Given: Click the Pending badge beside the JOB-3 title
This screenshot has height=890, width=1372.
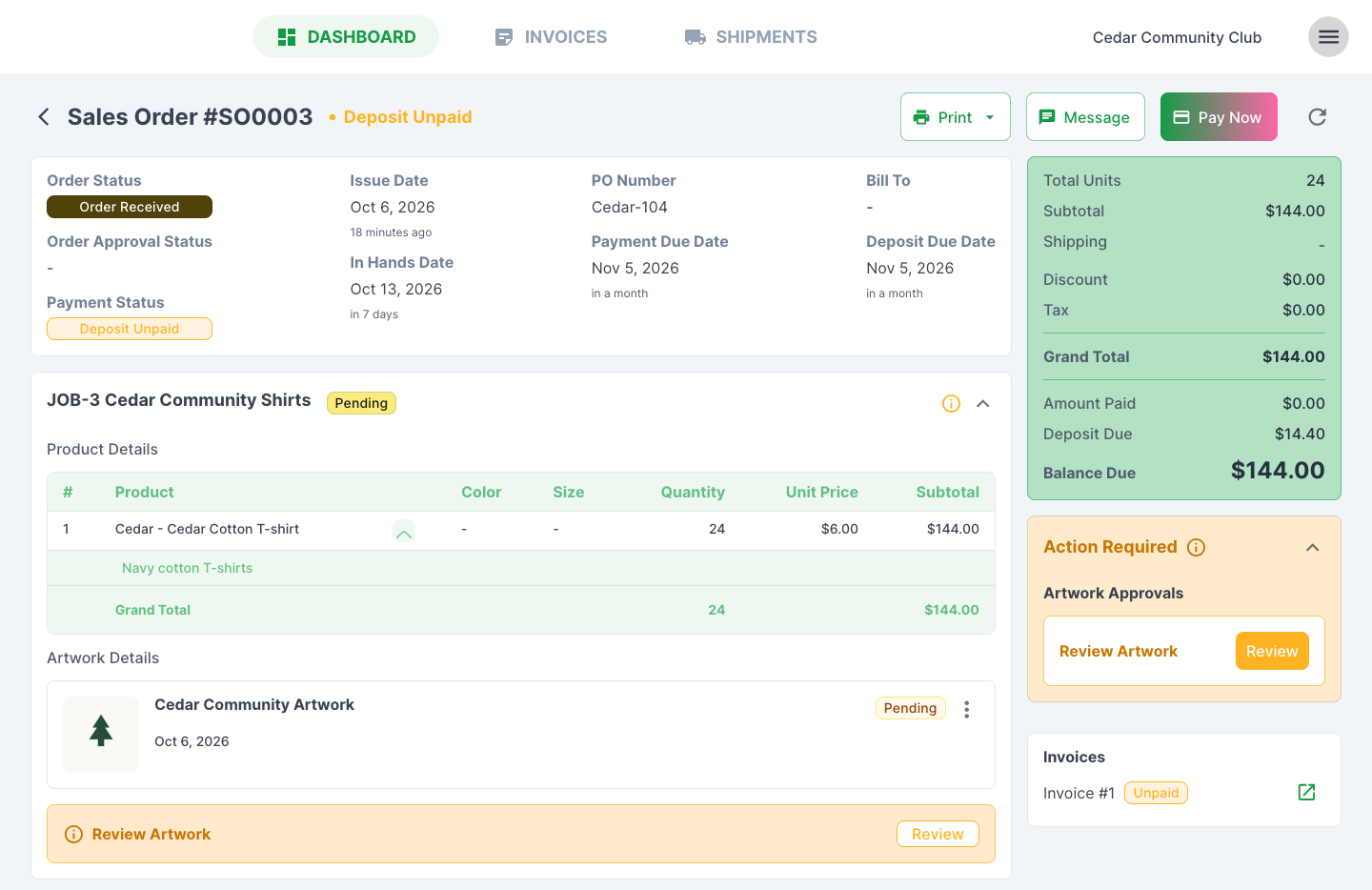Looking at the screenshot, I should pyautogui.click(x=361, y=403).
